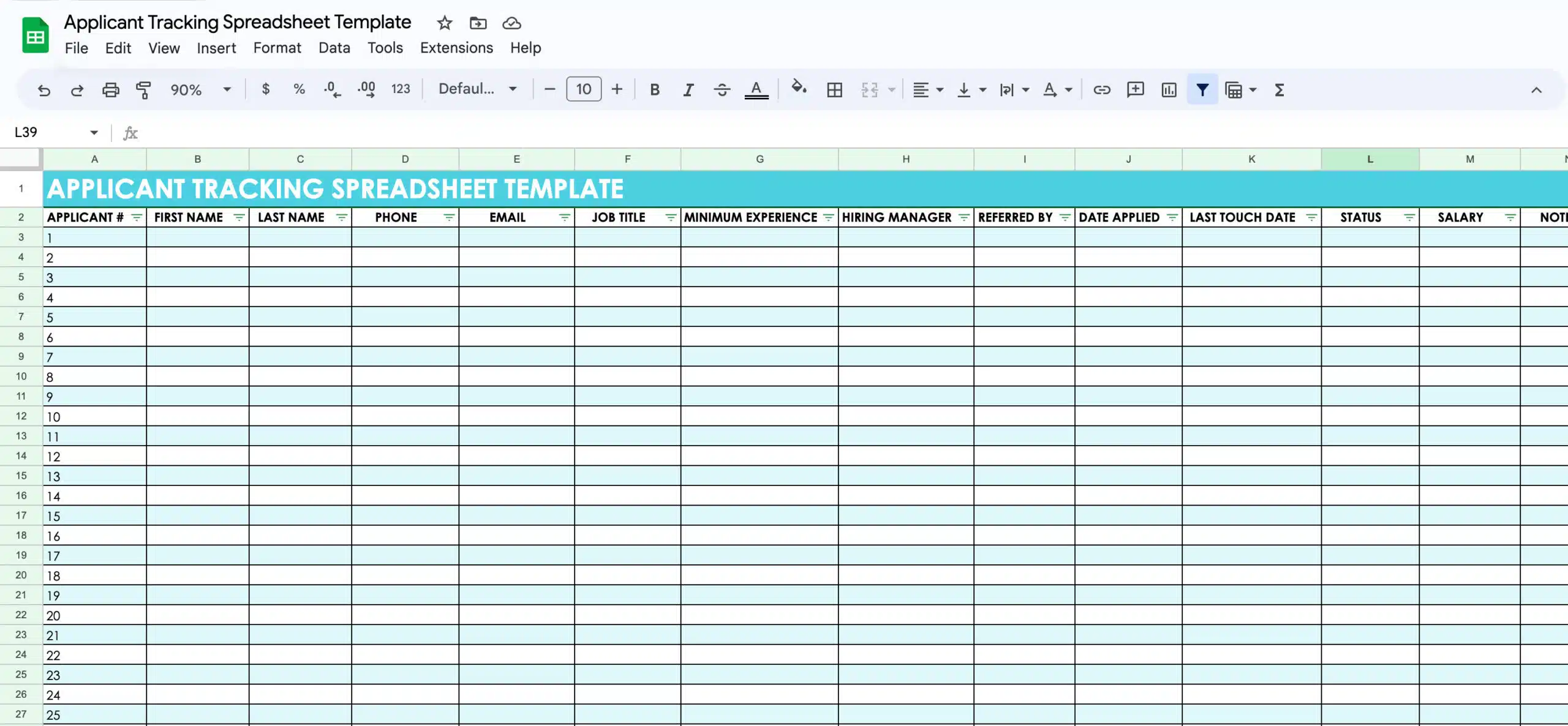Expand the merge cells options arrow
Viewport: 1568px width, 726px height.
pyautogui.click(x=892, y=90)
